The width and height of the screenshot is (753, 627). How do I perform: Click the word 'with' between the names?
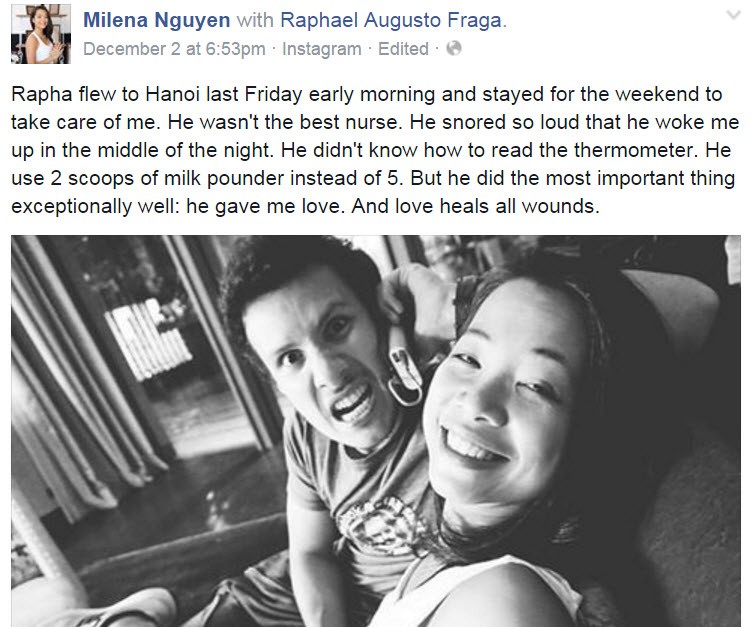[255, 20]
